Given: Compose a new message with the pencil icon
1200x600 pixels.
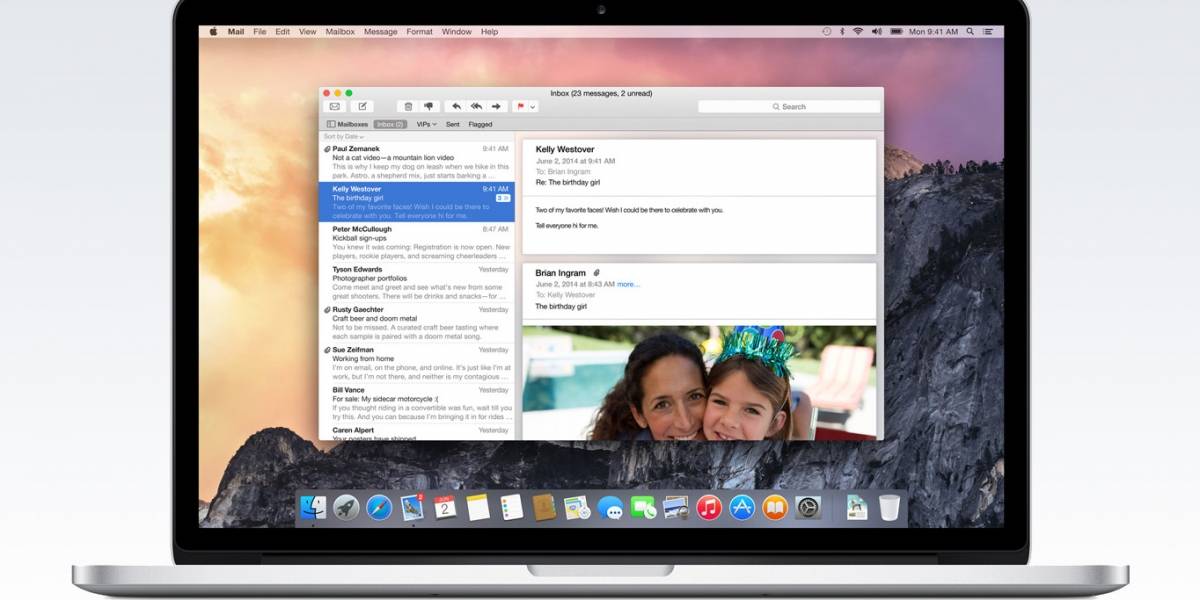Looking at the screenshot, I should pyautogui.click(x=362, y=106).
